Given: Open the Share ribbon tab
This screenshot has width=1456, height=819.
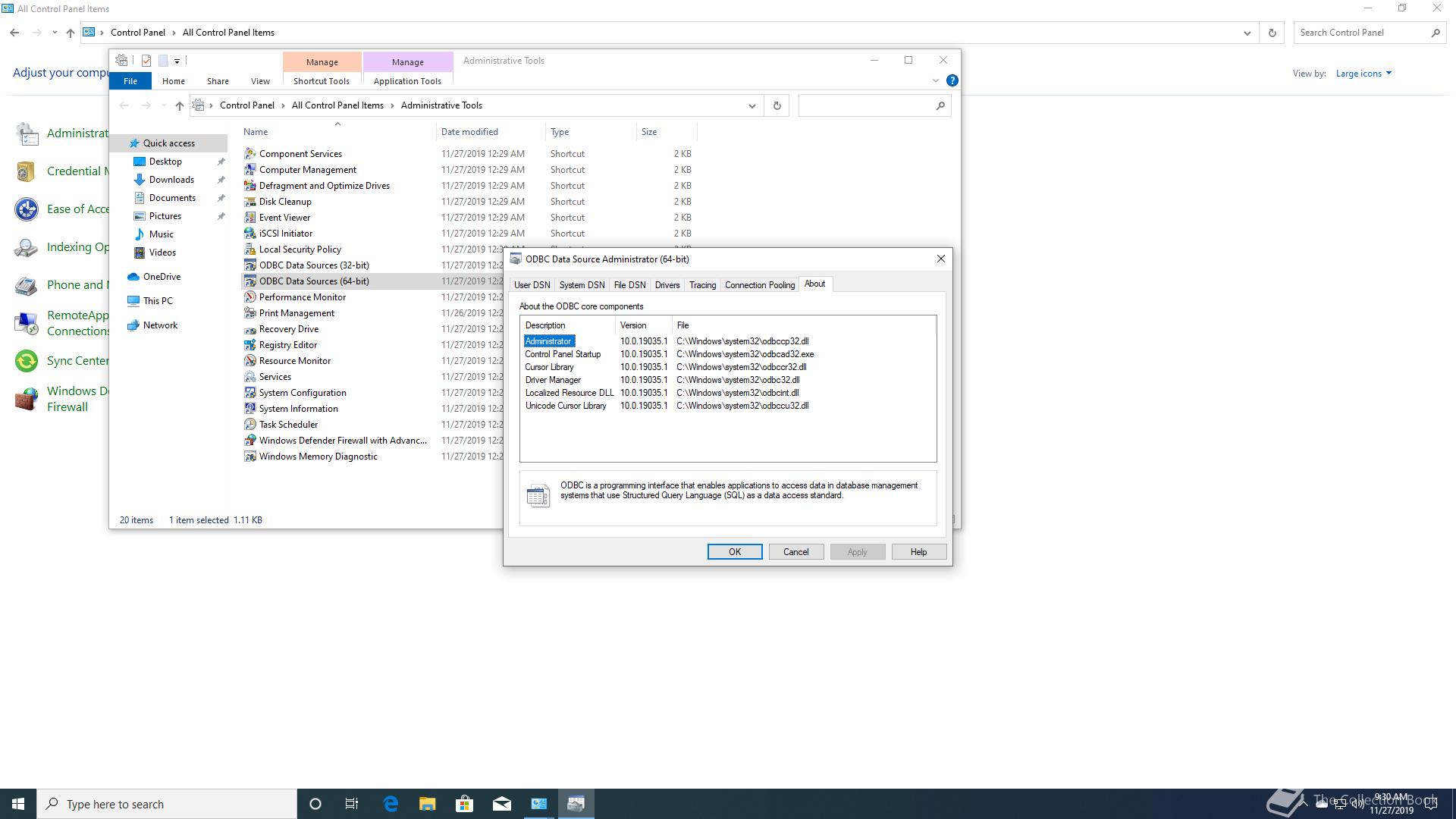Looking at the screenshot, I should [x=218, y=81].
